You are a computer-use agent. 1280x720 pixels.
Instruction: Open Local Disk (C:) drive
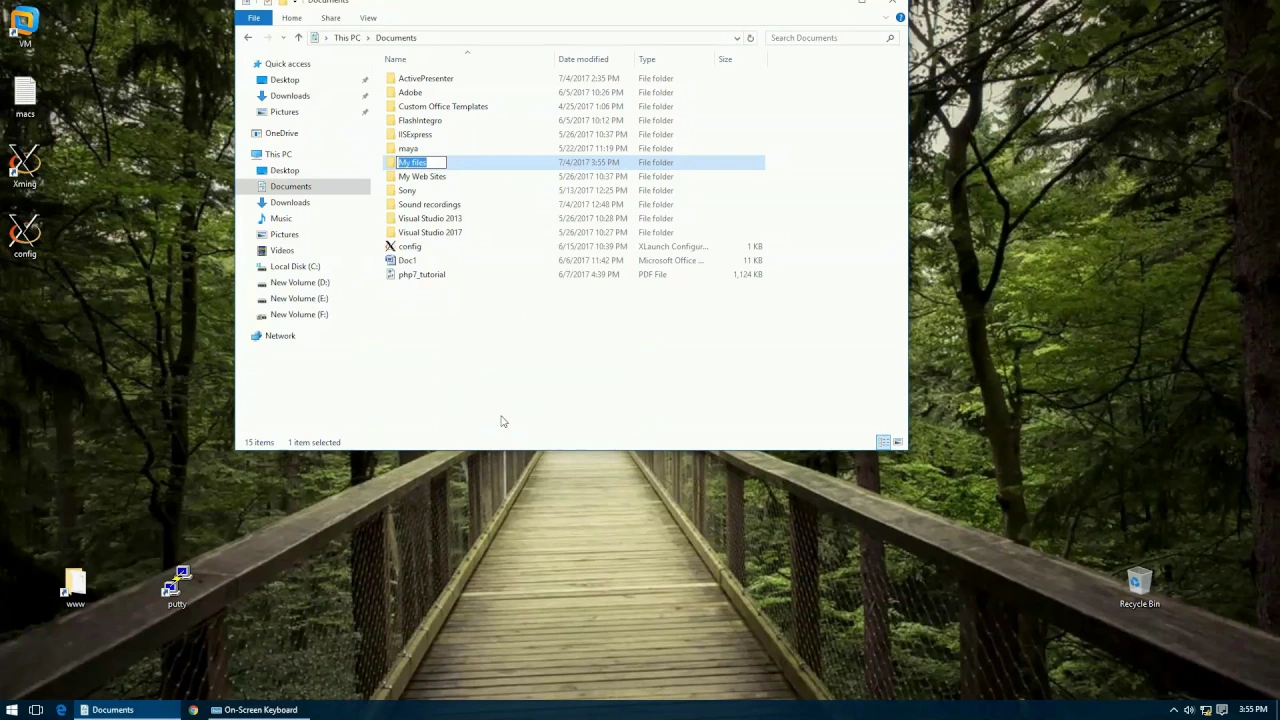pyautogui.click(x=295, y=267)
